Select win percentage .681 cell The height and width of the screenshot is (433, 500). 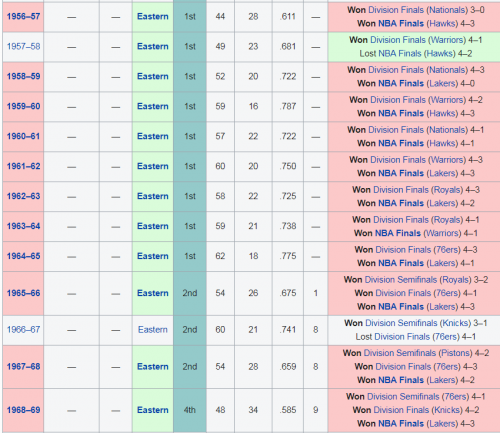[288, 46]
